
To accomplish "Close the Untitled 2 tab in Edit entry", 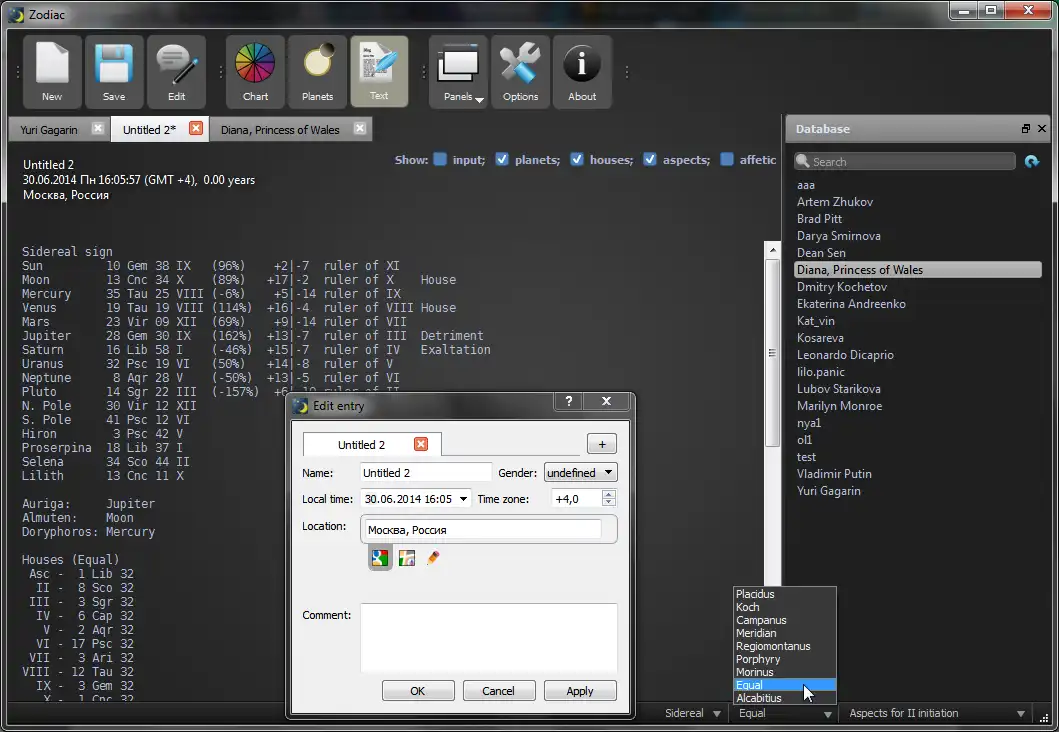I will click(x=421, y=444).
